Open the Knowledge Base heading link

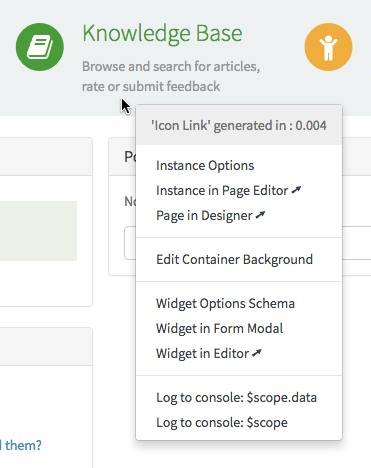162,34
